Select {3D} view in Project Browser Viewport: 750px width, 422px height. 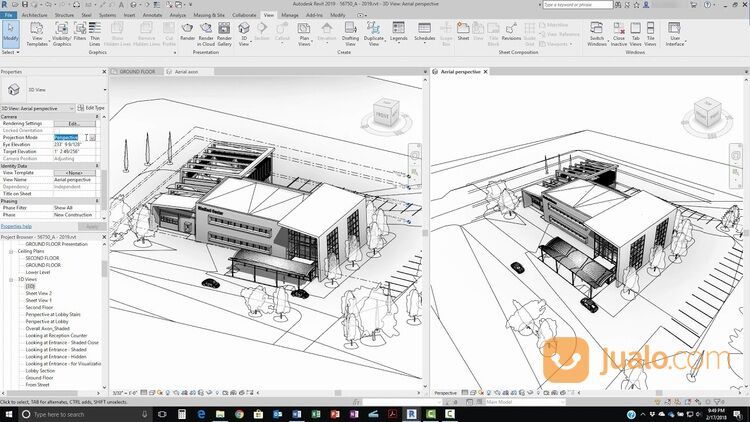click(30, 286)
